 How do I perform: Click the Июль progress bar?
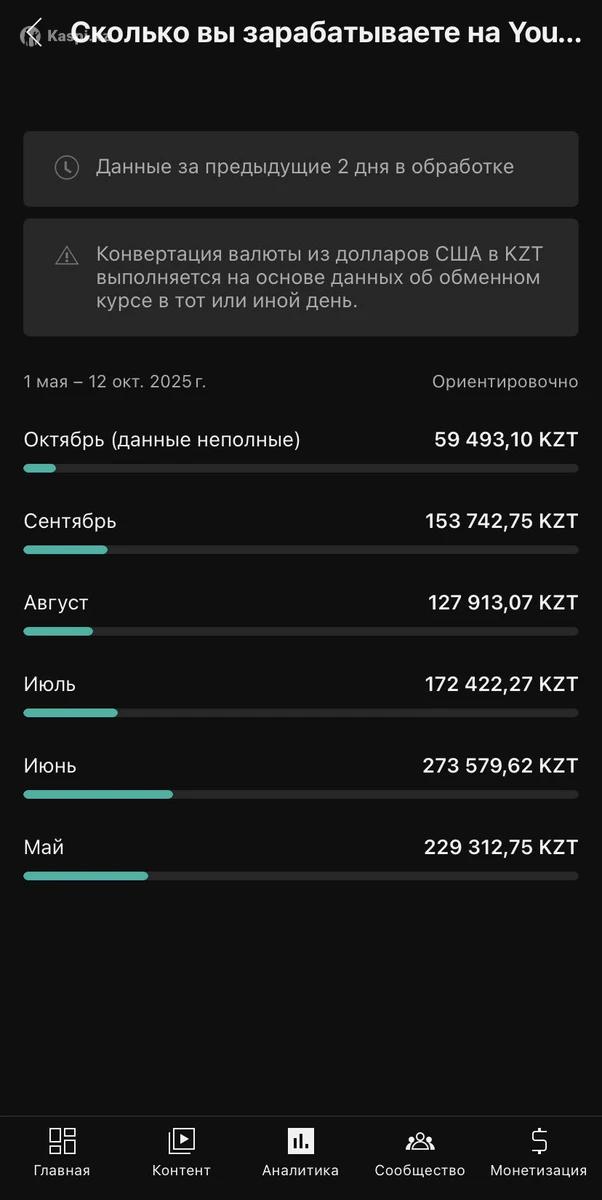[300, 713]
